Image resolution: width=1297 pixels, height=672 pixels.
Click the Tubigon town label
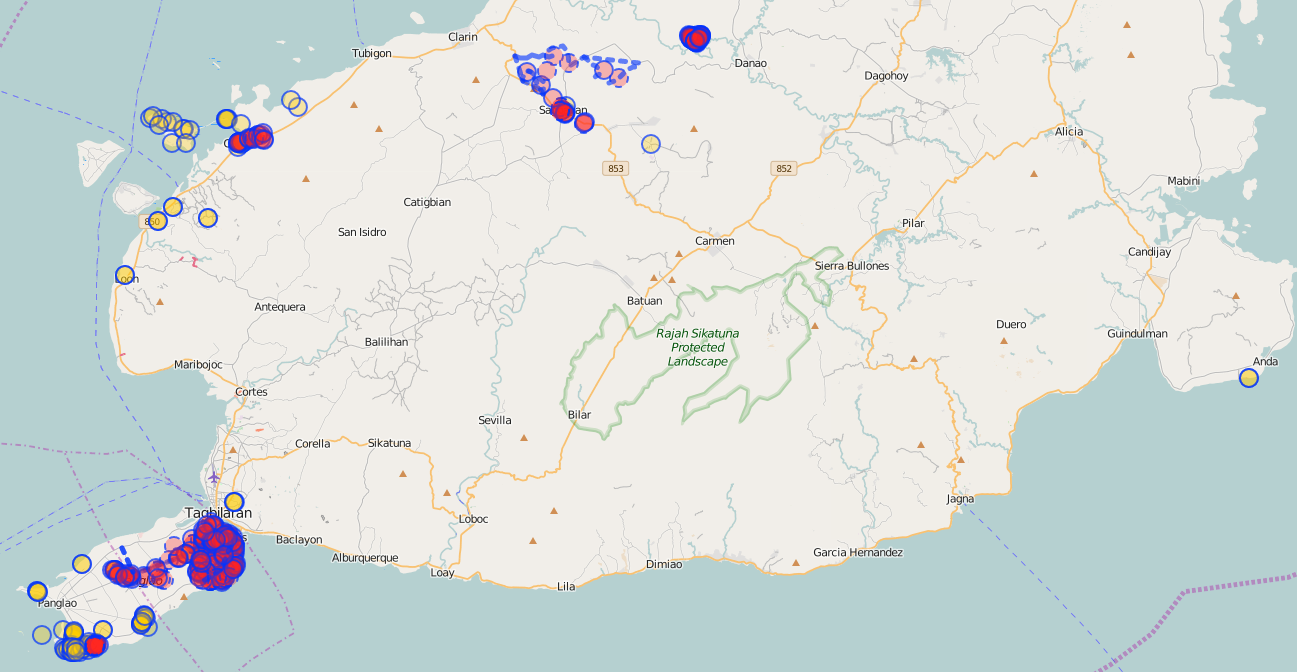point(372,53)
